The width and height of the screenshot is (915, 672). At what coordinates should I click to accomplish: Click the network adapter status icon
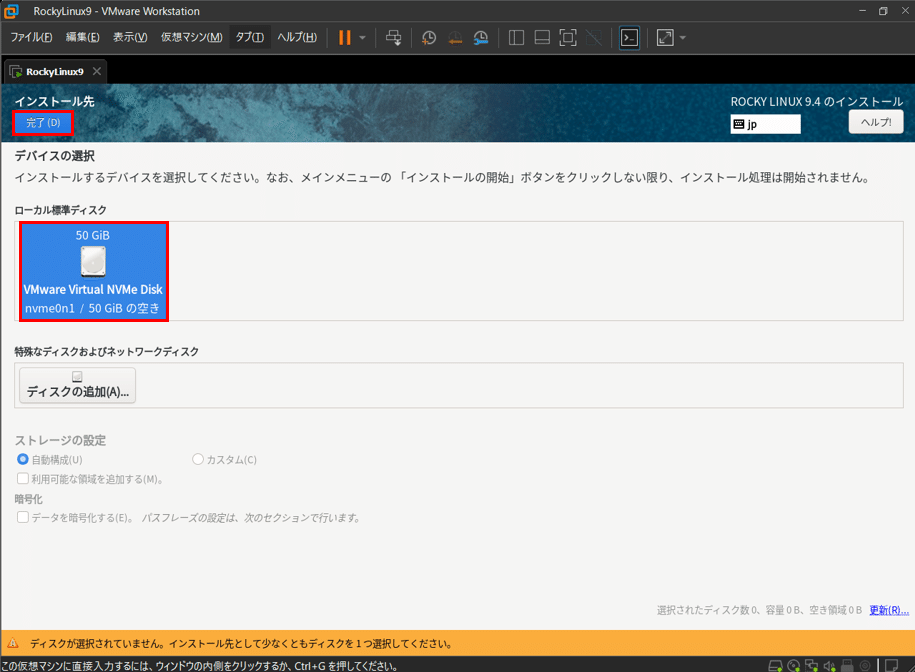[x=812, y=666]
